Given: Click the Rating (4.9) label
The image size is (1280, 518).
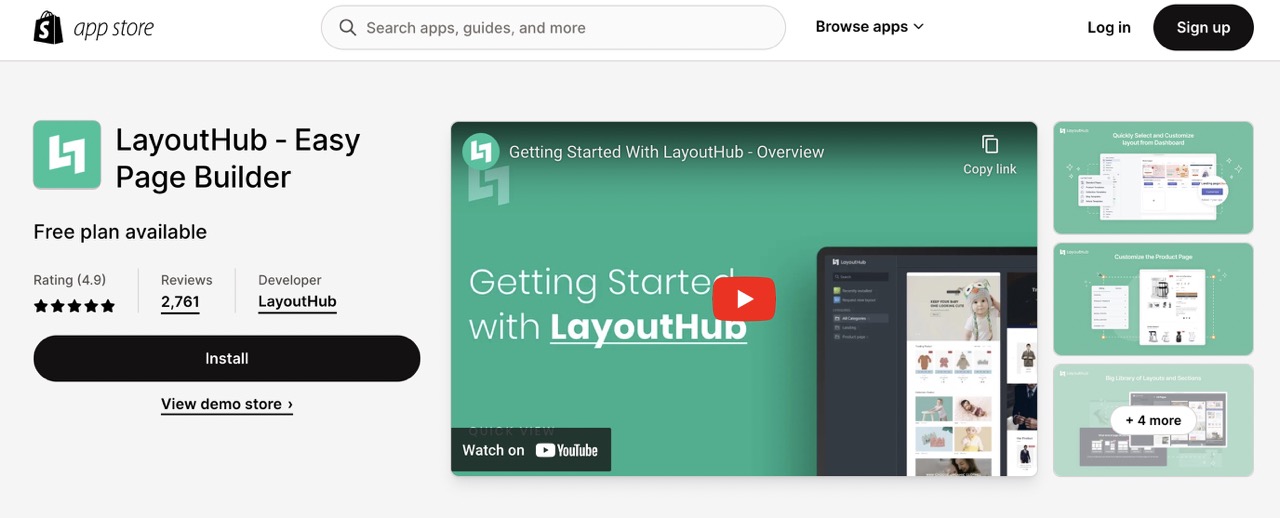Looking at the screenshot, I should click(70, 280).
